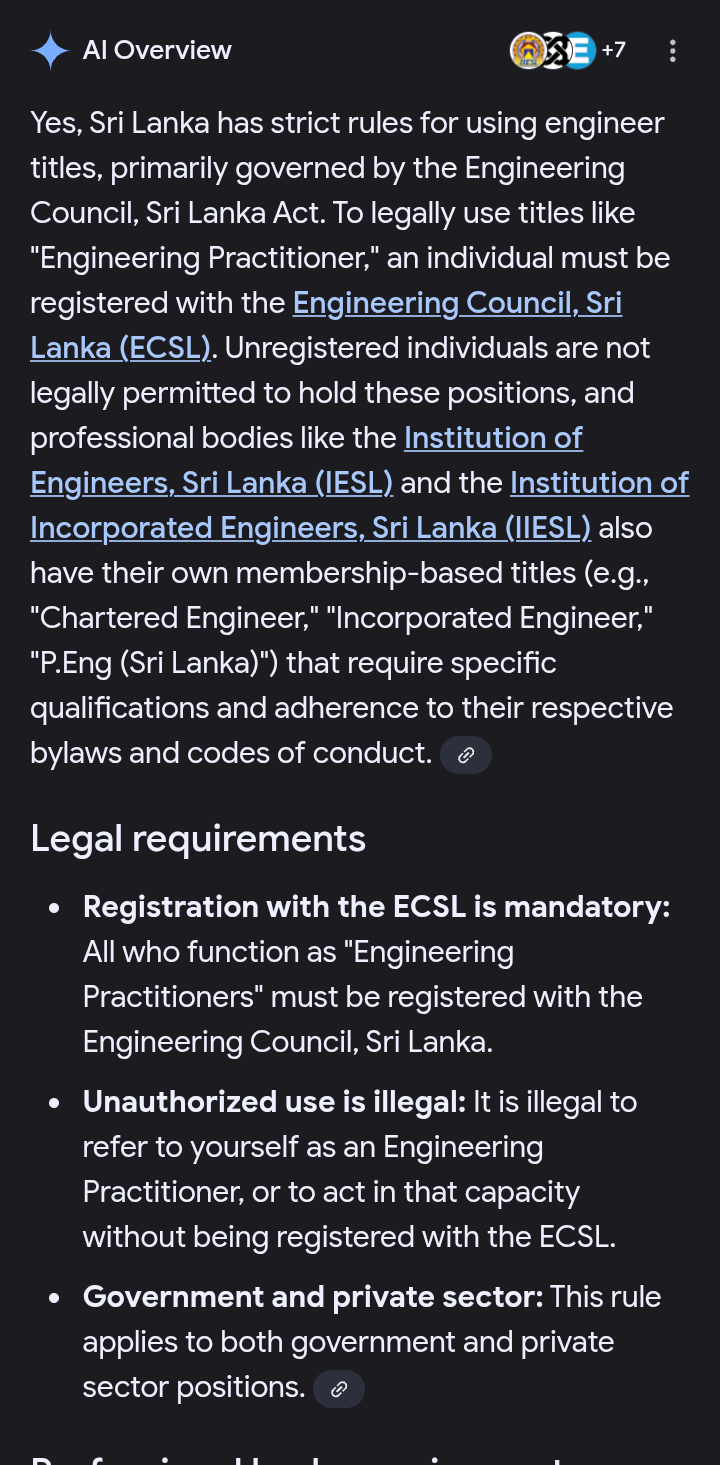Open the Engineering Council, Sri Lanka link

click(457, 303)
